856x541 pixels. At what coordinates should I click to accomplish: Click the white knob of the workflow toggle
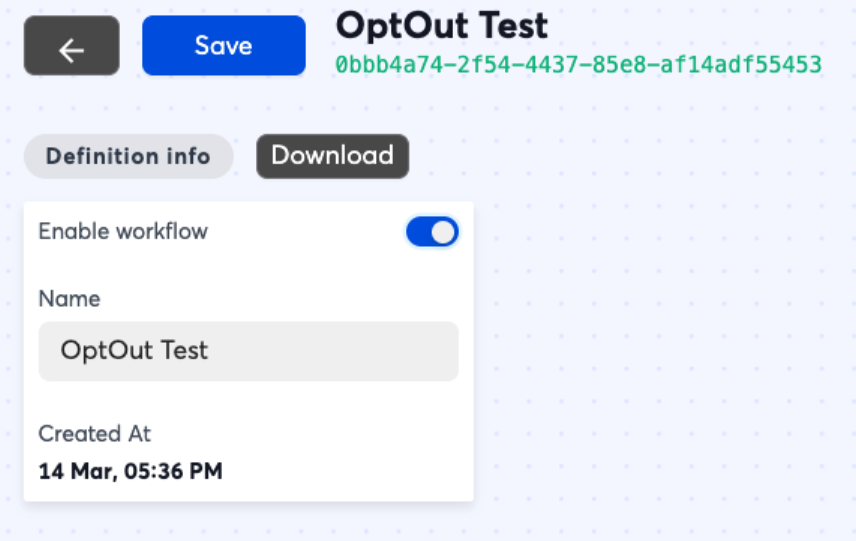click(x=444, y=232)
